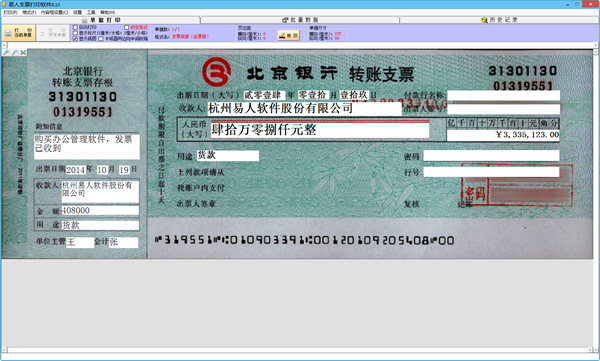Click the fit-to-window icon
The height and width of the screenshot is (361, 600).
click(x=23, y=52)
